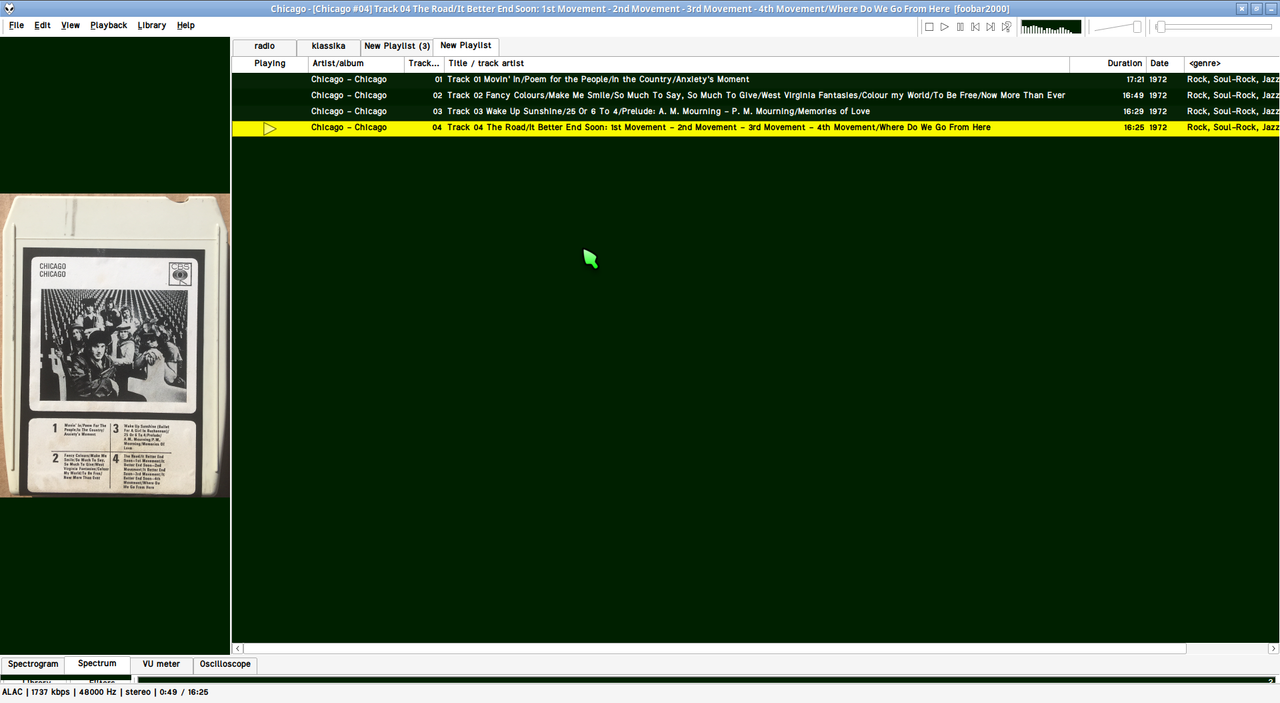Switch to the radio playlist tab
1280x703 pixels.
(265, 47)
